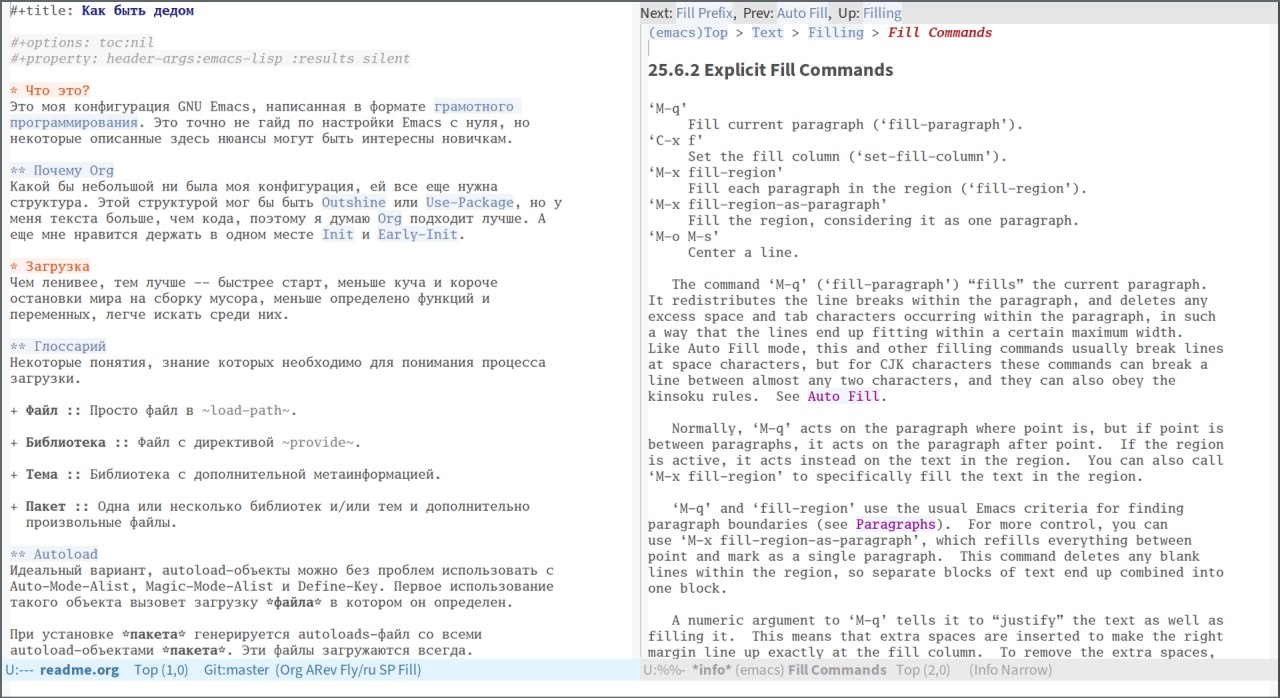Click the #+title 'Как быть дедом' line
This screenshot has height=698, width=1280.
coord(102,11)
